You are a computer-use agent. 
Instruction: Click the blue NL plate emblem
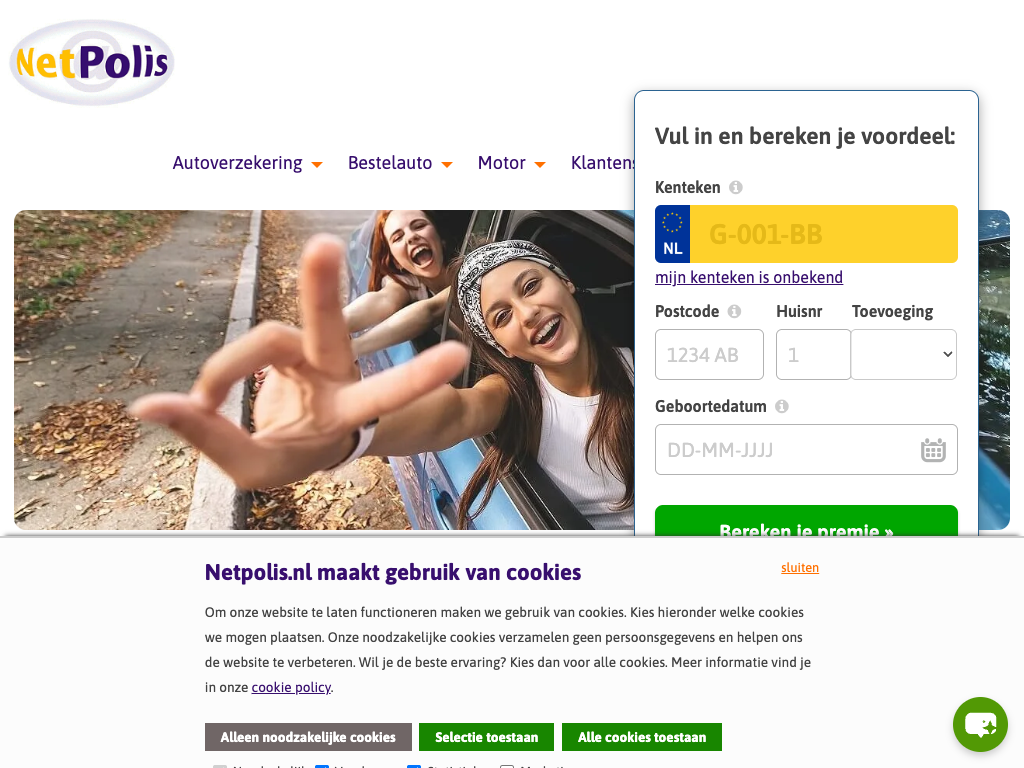pos(673,234)
